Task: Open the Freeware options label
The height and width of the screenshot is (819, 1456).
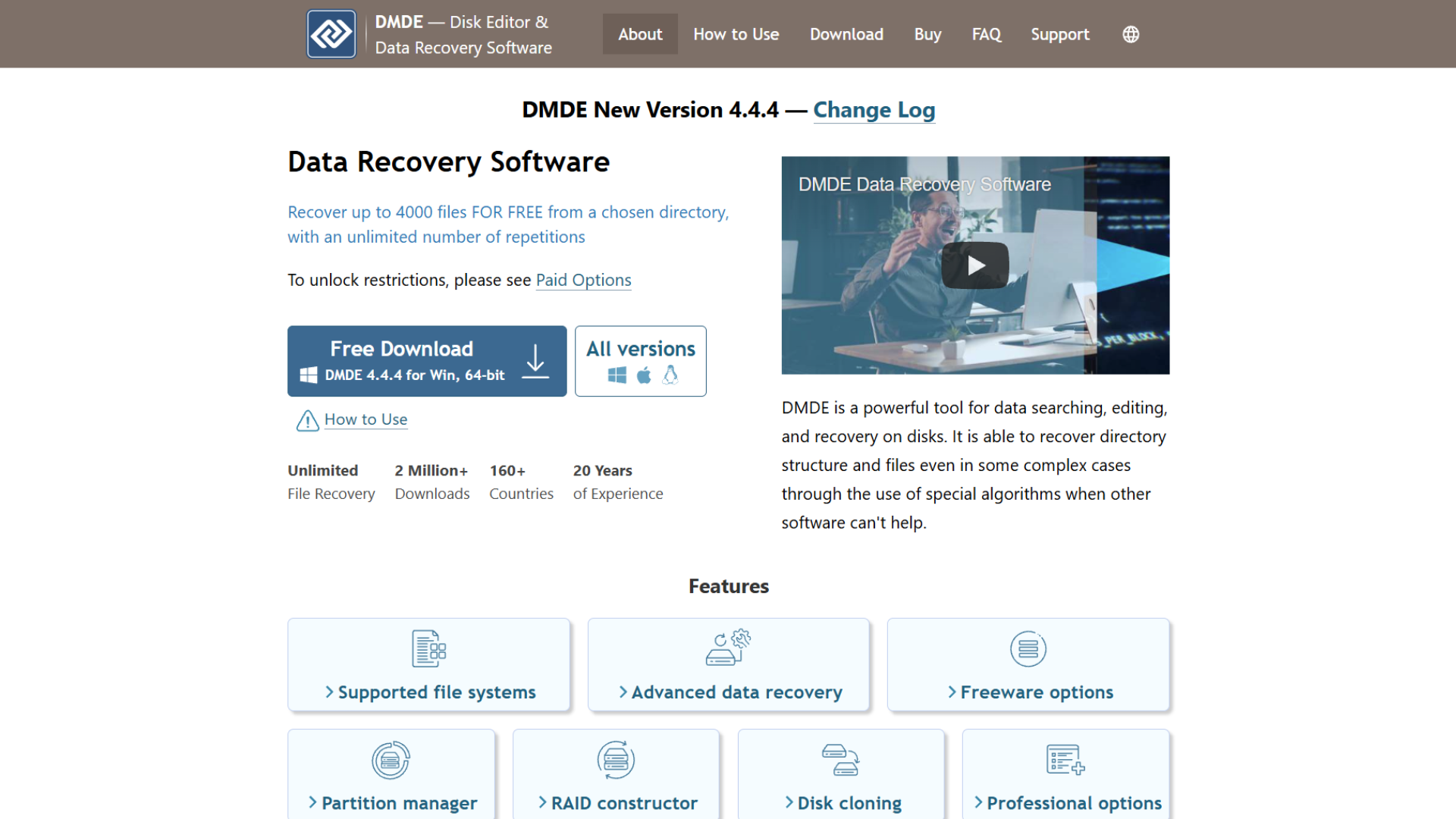Action: [1037, 692]
